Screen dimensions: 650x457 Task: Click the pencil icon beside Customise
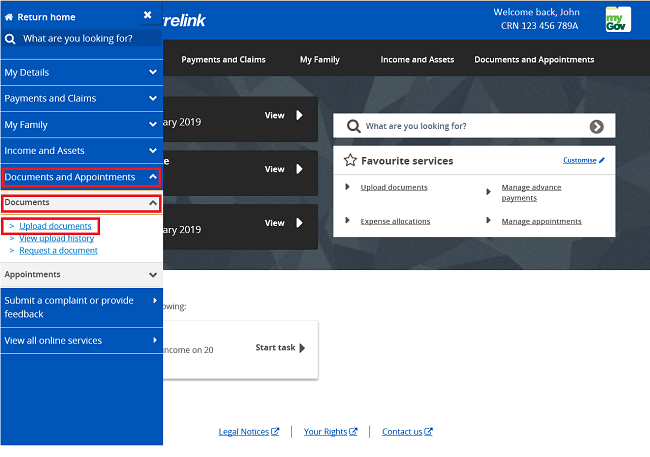602,160
